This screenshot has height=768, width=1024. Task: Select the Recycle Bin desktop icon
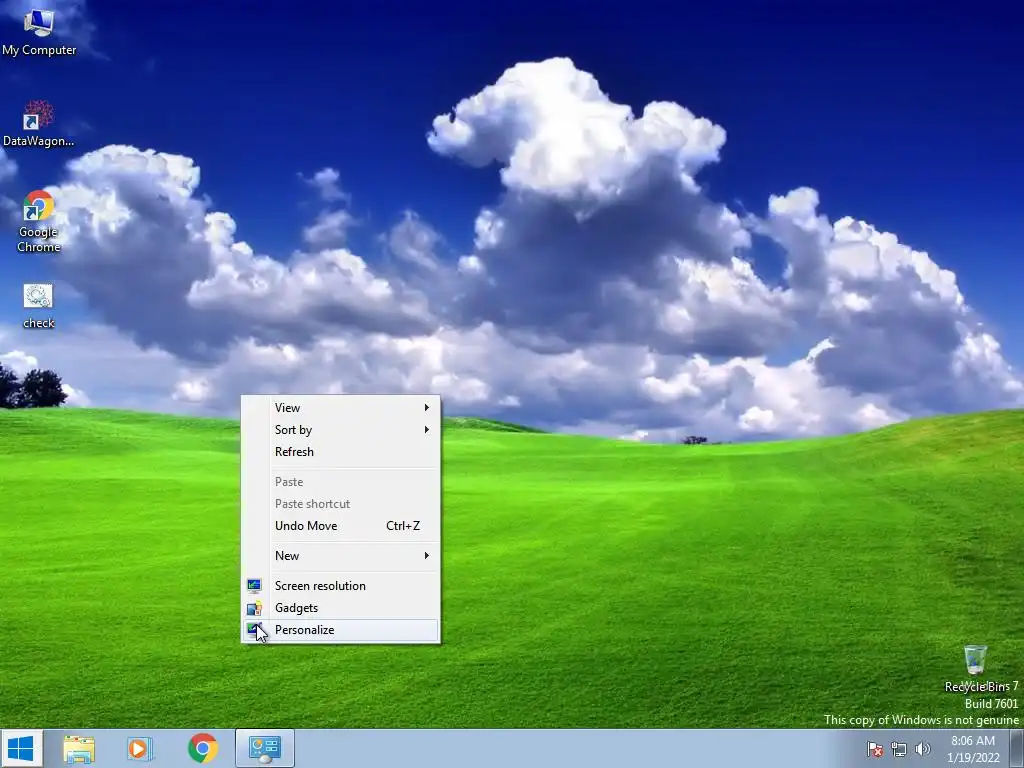pos(976,669)
